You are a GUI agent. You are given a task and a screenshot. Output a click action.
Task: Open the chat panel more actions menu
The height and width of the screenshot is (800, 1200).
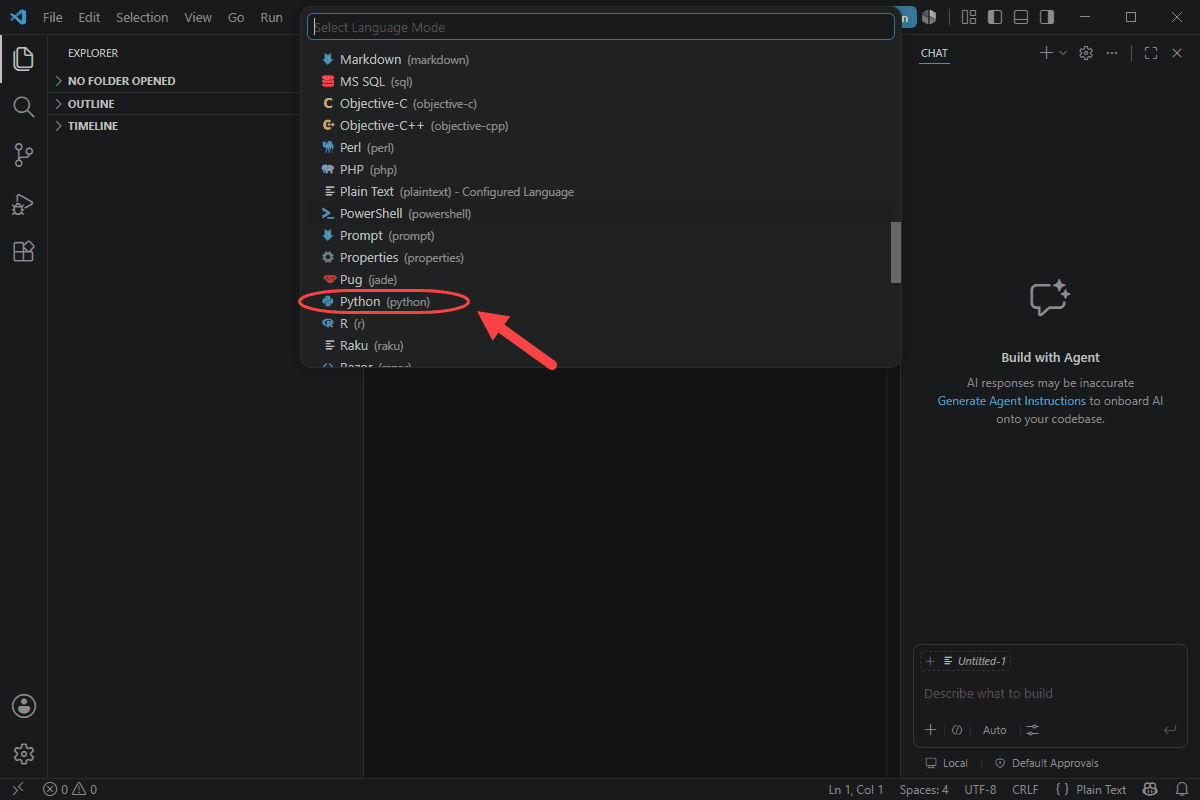pyautogui.click(x=1112, y=53)
